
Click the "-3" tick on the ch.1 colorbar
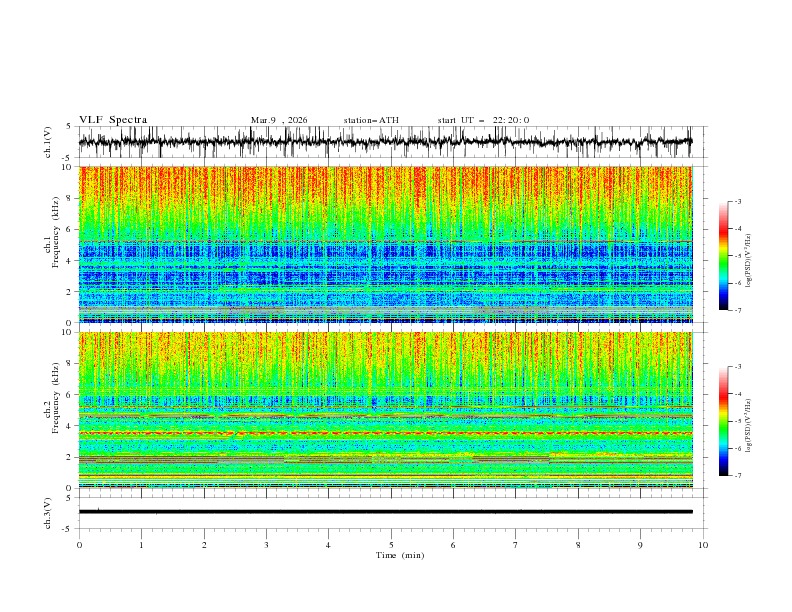pyautogui.click(x=738, y=201)
